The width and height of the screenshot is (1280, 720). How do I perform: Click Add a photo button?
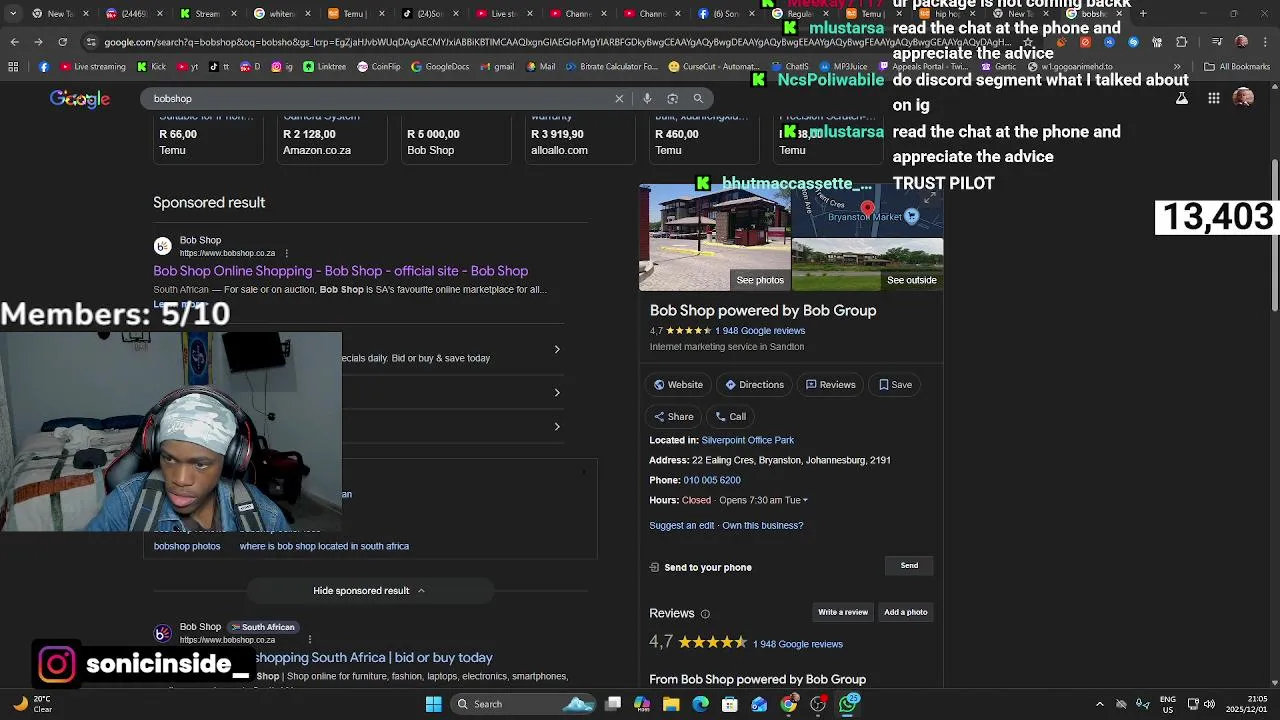pos(906,612)
